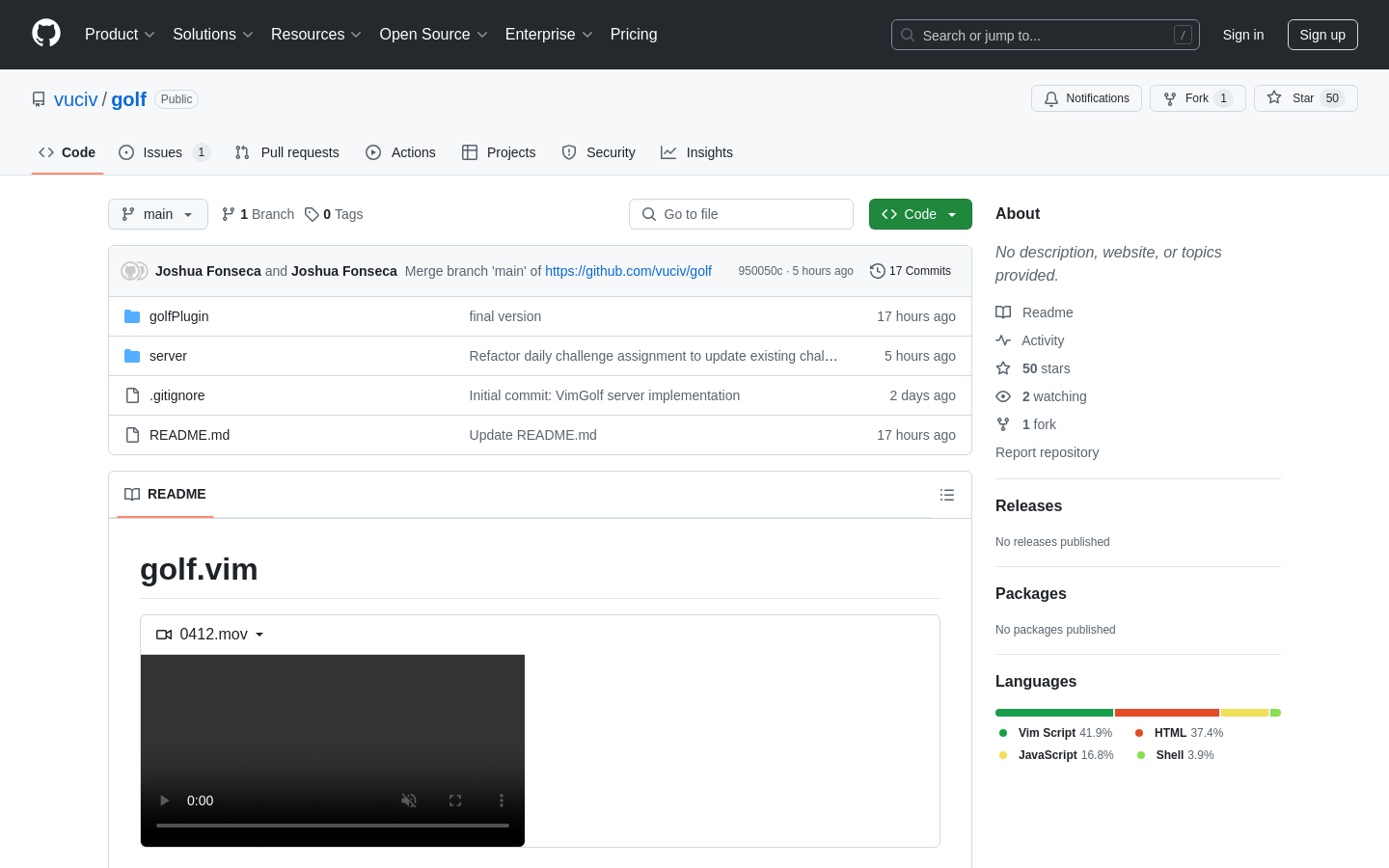
Task: Click the video progress bar
Action: (333, 826)
